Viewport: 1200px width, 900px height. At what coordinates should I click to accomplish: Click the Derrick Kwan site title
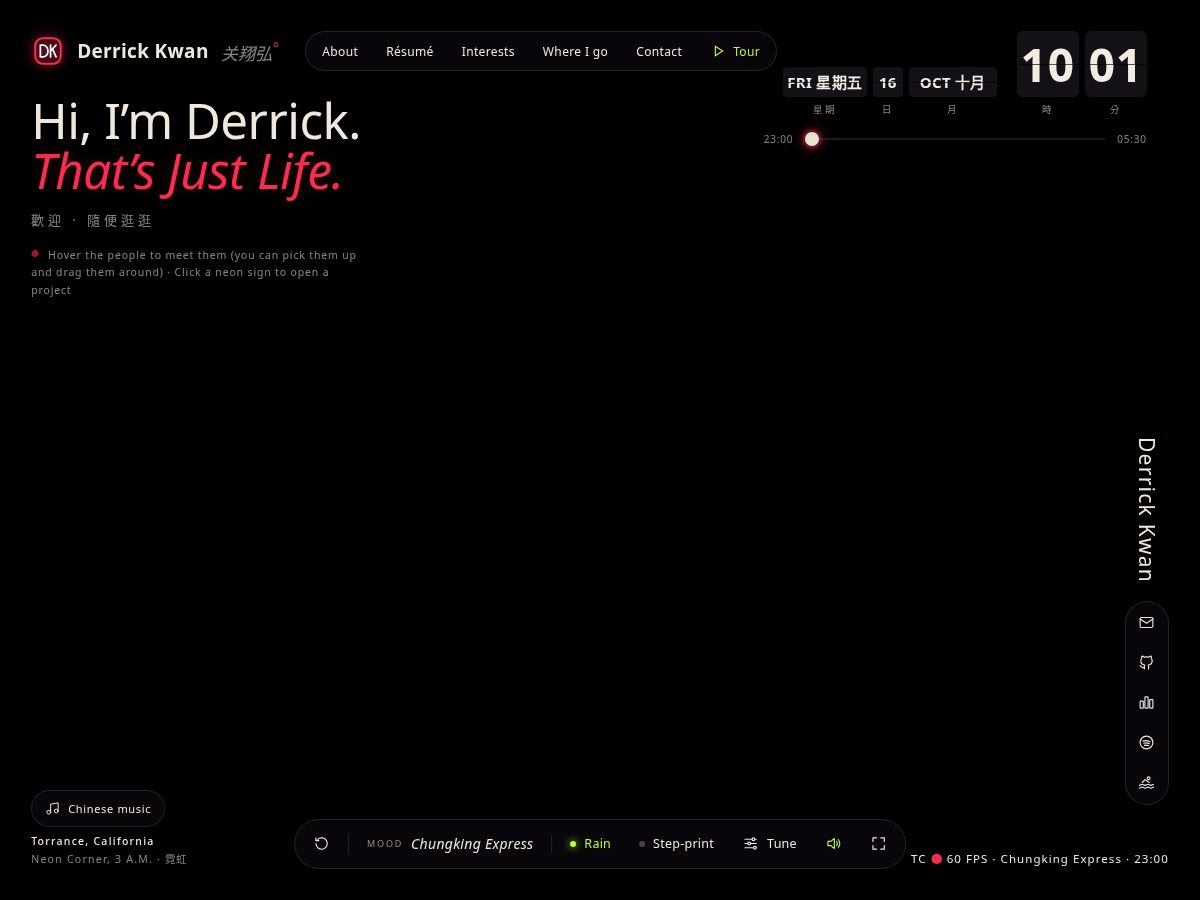pyautogui.click(x=143, y=51)
